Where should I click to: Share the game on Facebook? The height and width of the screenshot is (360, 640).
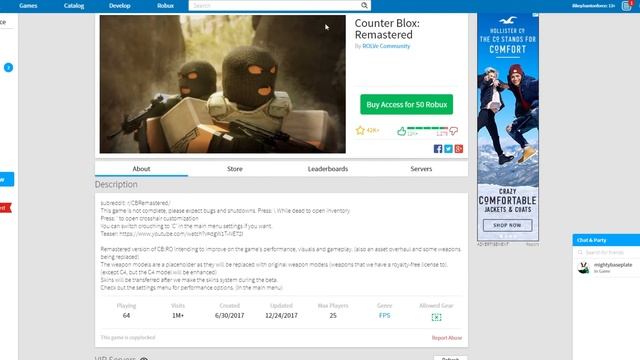tap(438, 149)
